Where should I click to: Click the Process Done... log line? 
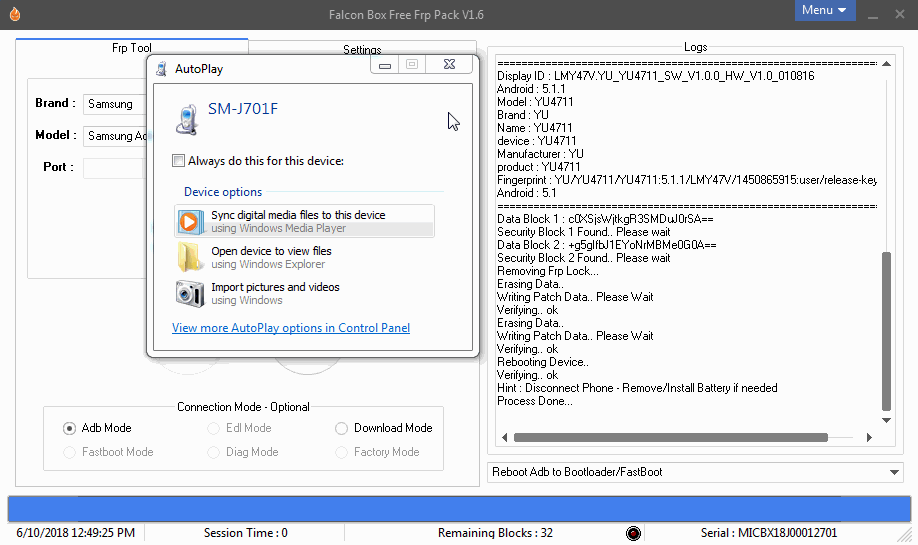(535, 401)
